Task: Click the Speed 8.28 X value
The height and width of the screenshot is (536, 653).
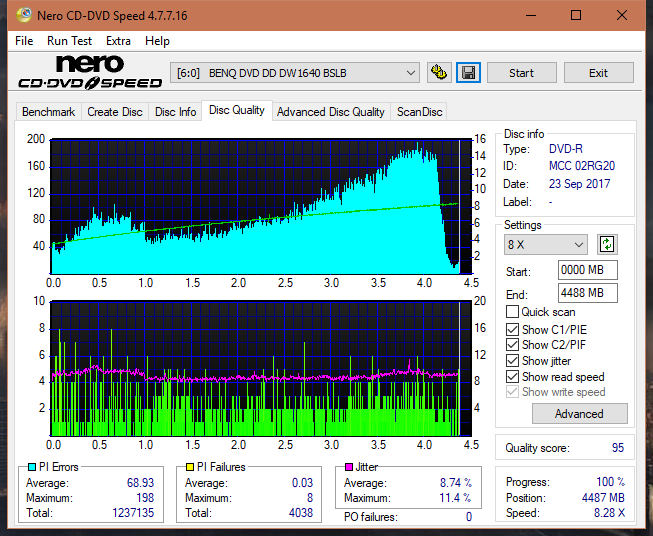Action: (609, 513)
